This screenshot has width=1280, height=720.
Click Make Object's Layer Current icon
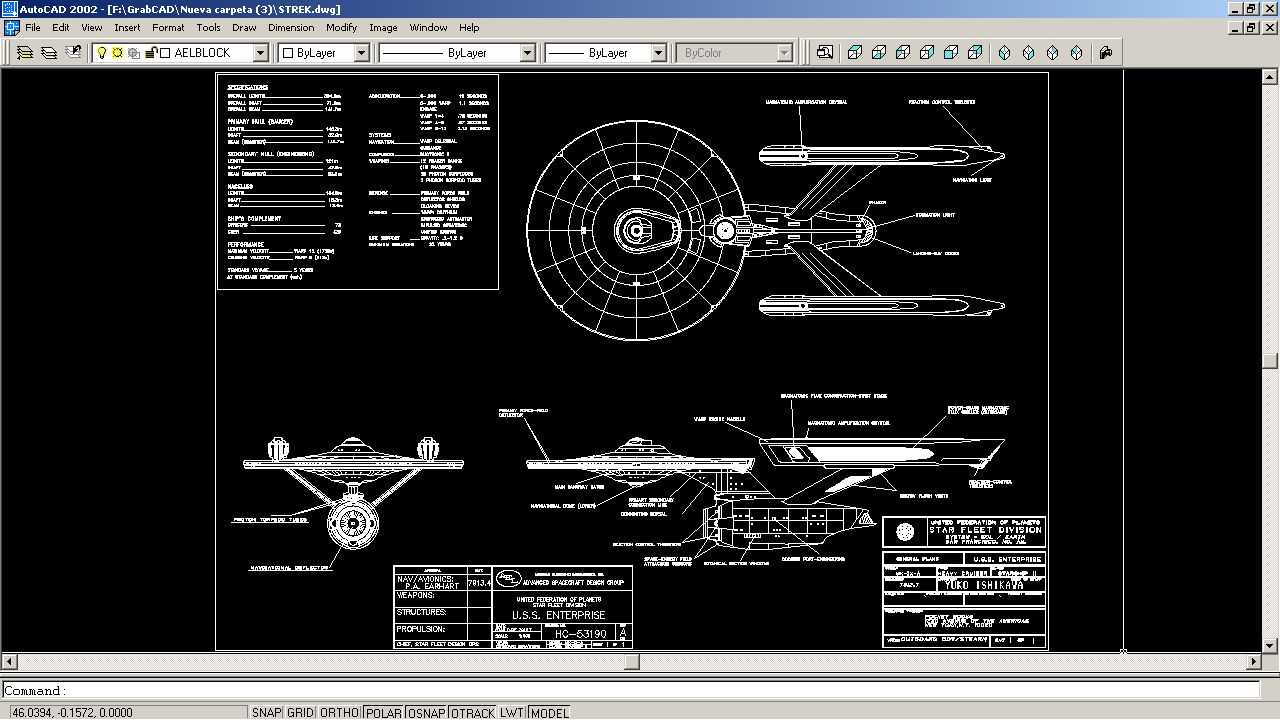click(25, 53)
